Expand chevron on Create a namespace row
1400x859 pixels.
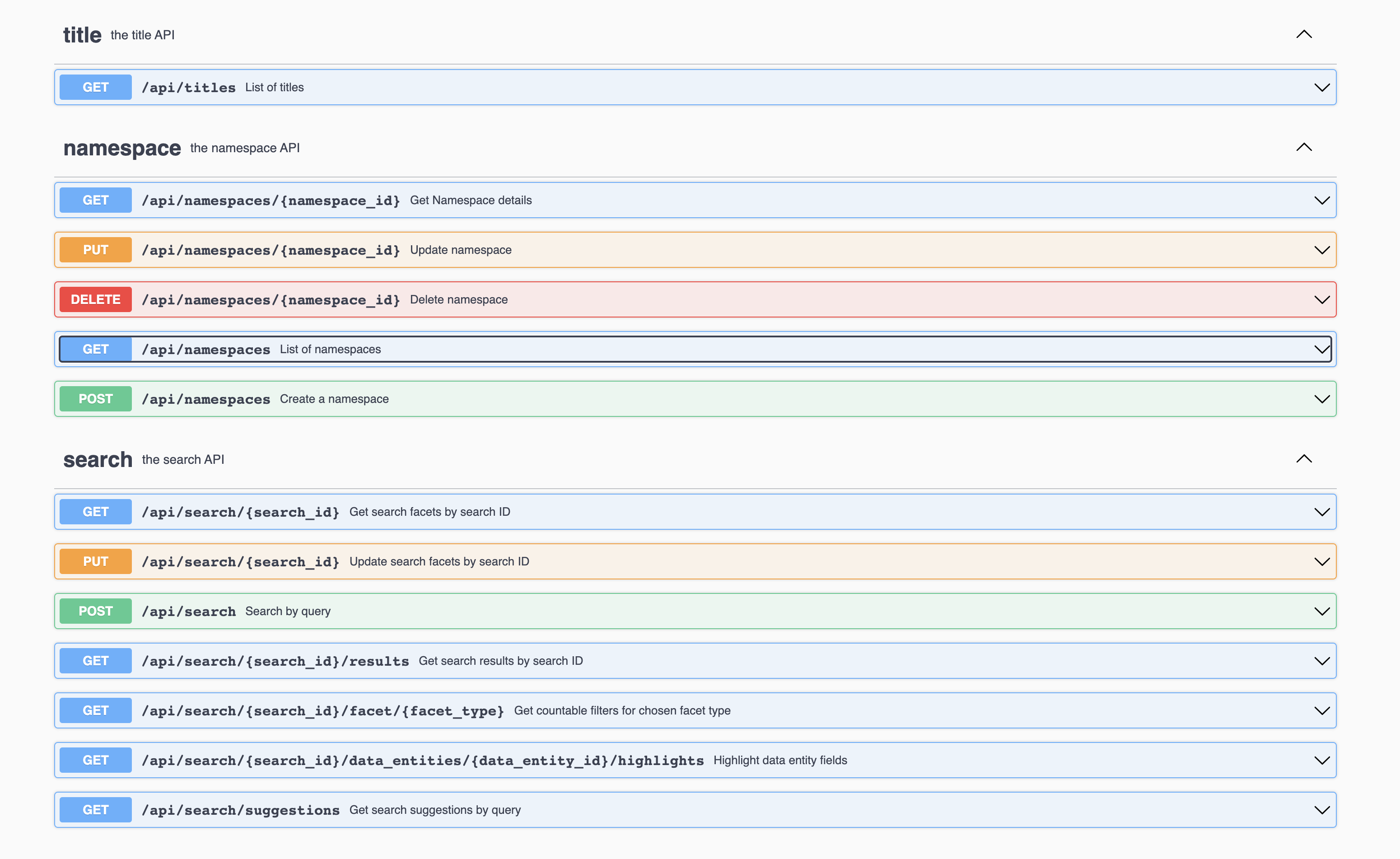point(1321,399)
